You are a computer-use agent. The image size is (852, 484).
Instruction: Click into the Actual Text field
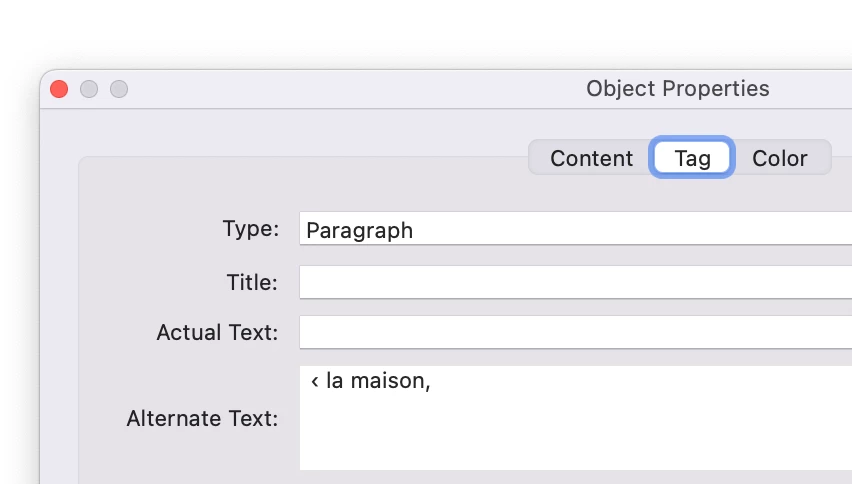[x=575, y=332]
